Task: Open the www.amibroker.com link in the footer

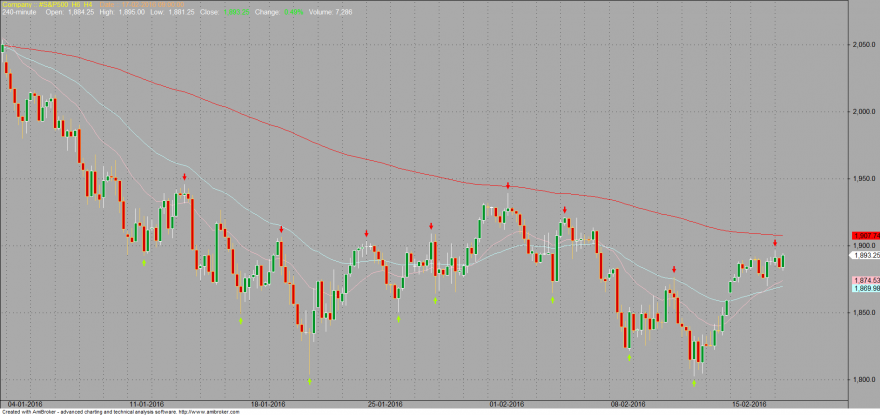Action: 209,412
